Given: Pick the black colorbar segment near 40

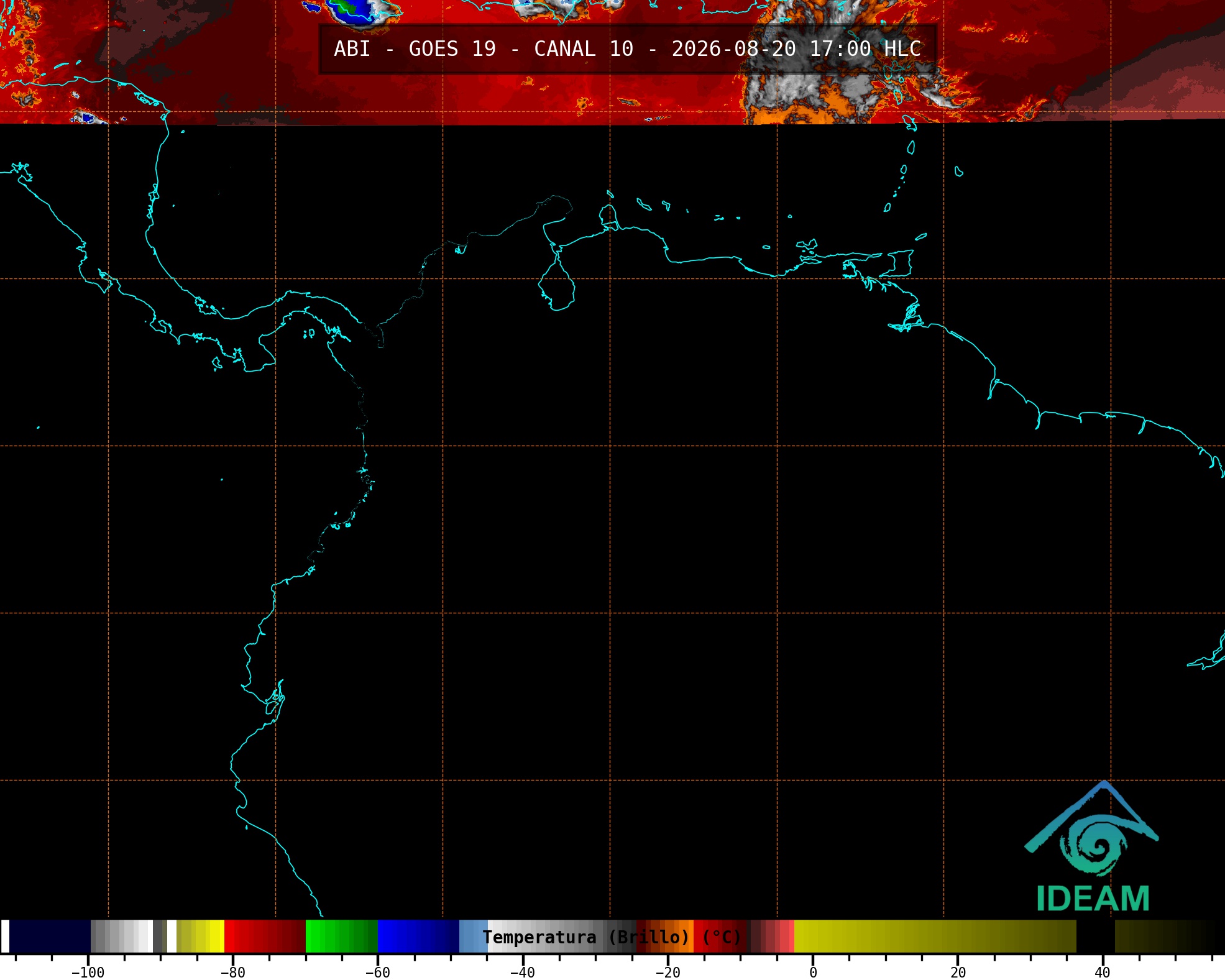Looking at the screenshot, I should [x=1096, y=936].
